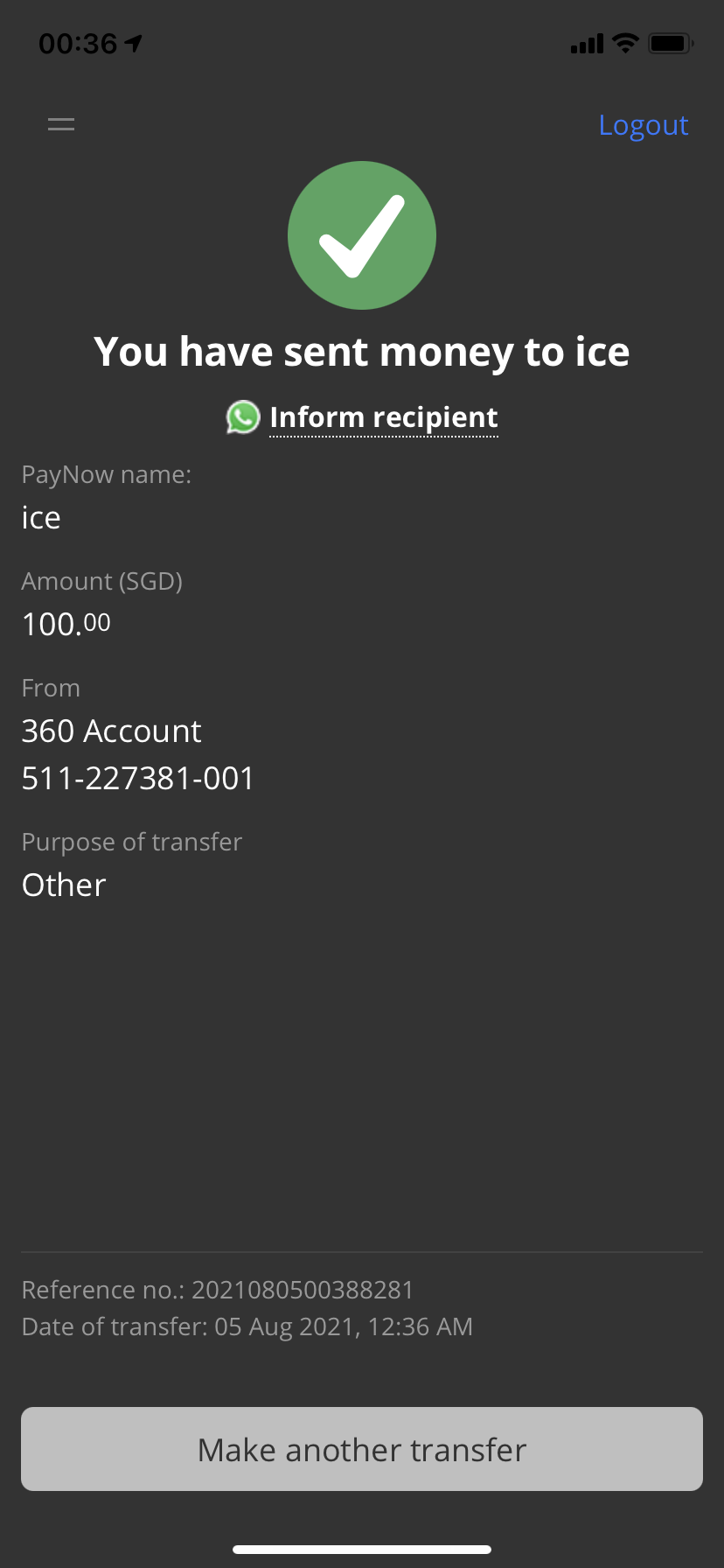Tap the date of transfer line
The image size is (724, 1568).
247,1326
